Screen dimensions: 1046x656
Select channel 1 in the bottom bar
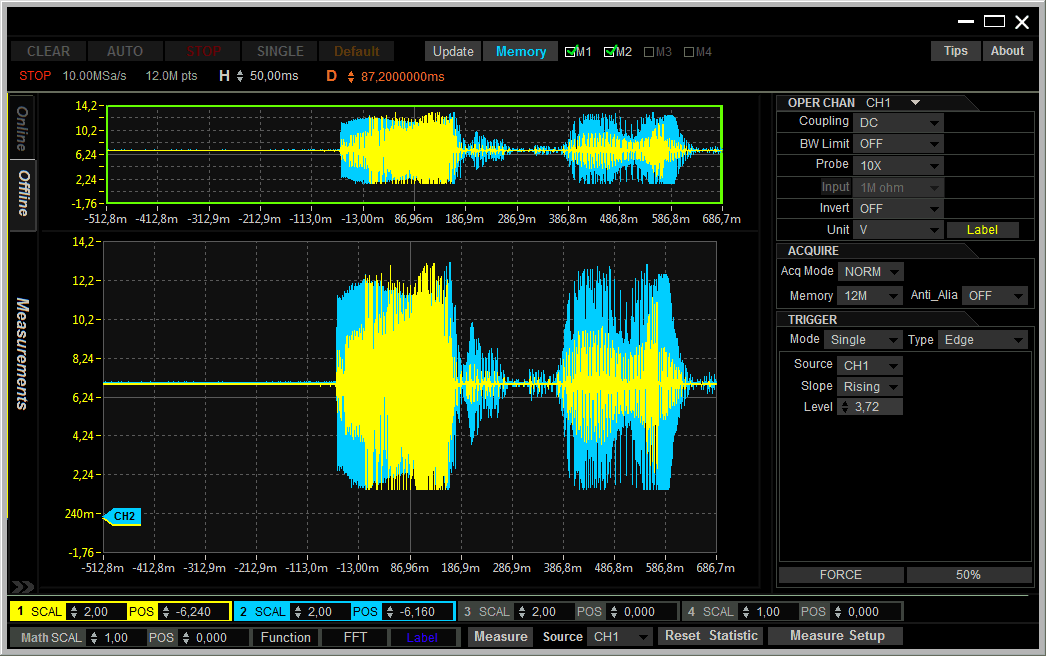pos(20,611)
